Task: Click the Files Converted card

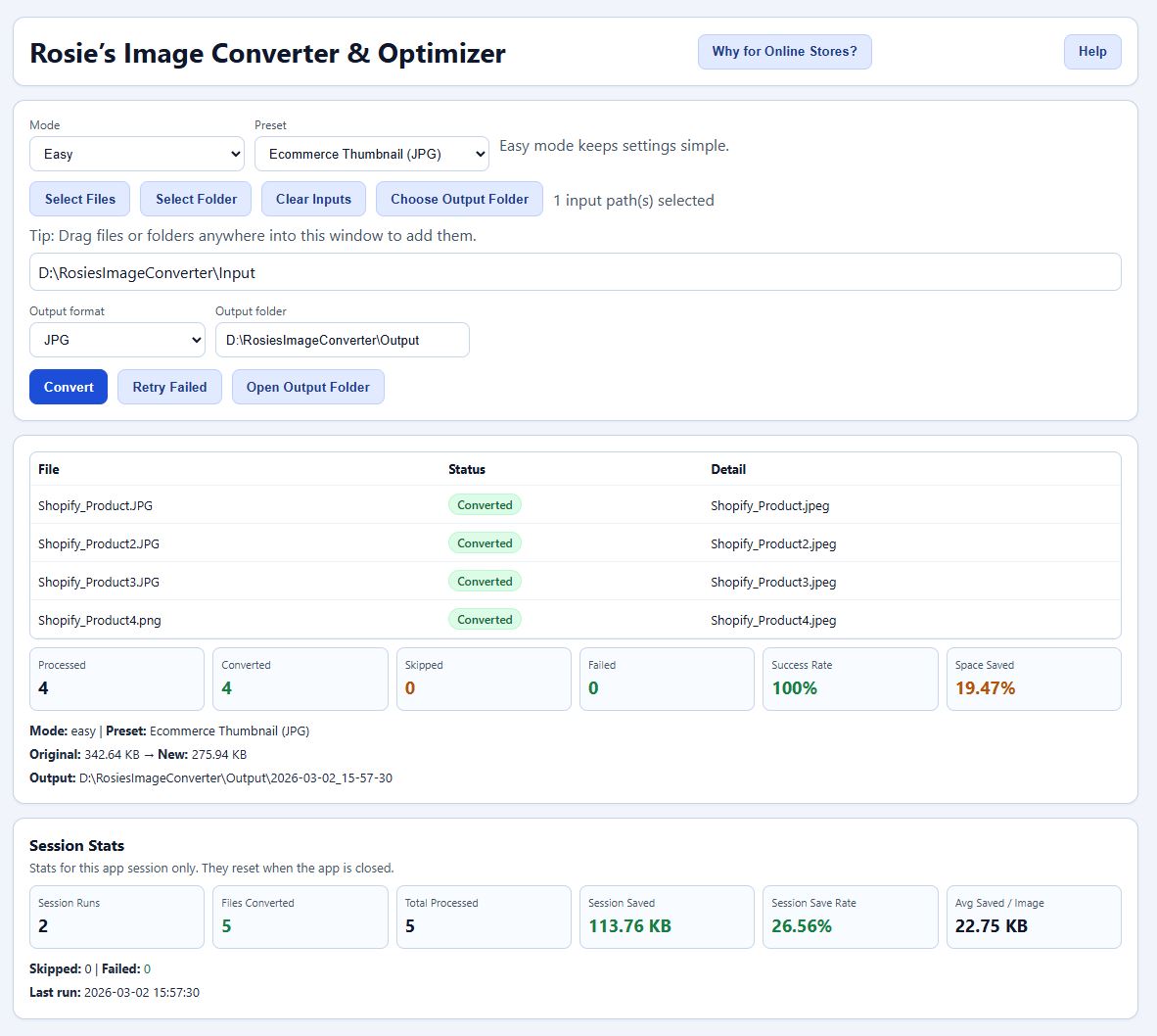Action: (x=301, y=918)
